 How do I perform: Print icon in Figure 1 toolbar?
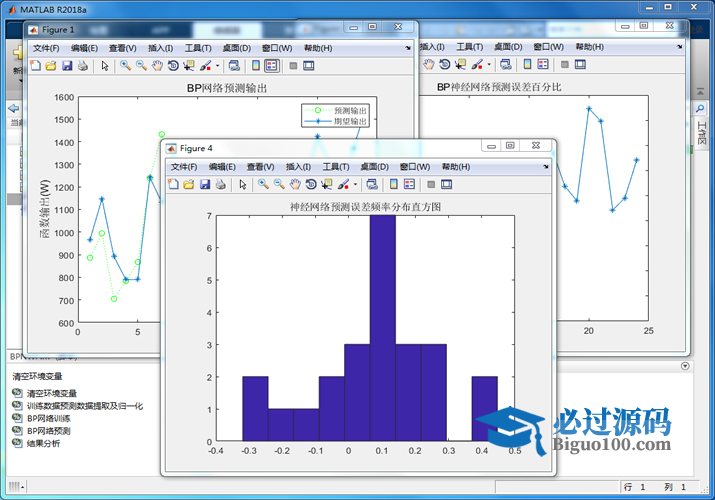click(x=83, y=66)
